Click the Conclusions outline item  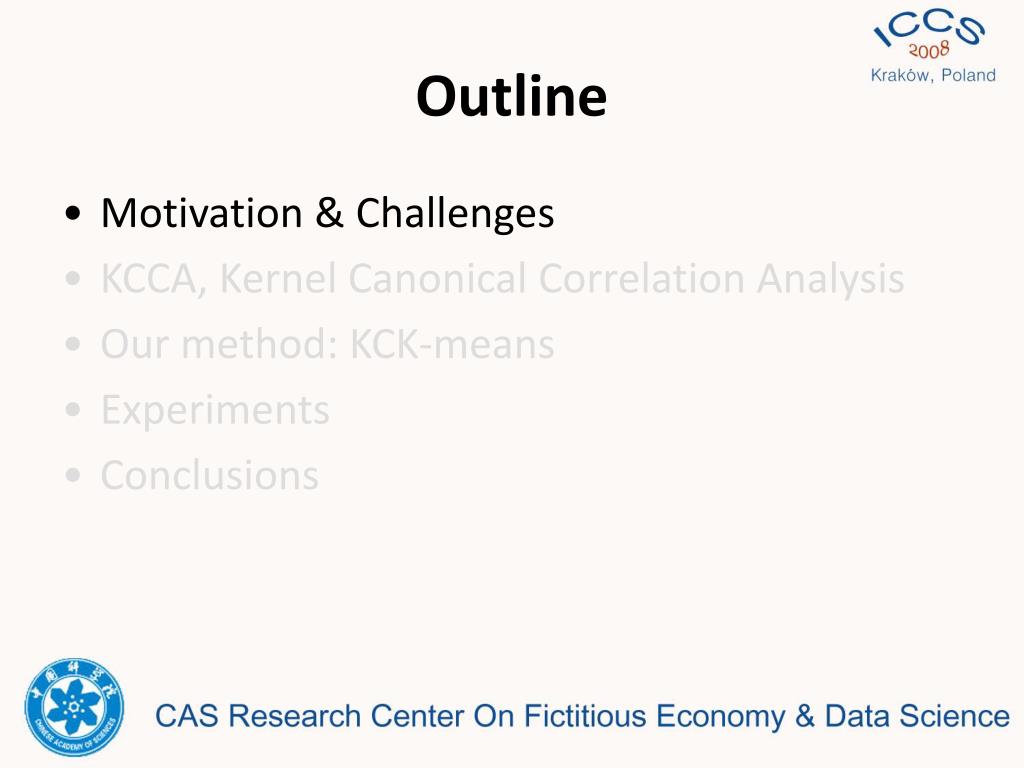pyautogui.click(x=210, y=475)
